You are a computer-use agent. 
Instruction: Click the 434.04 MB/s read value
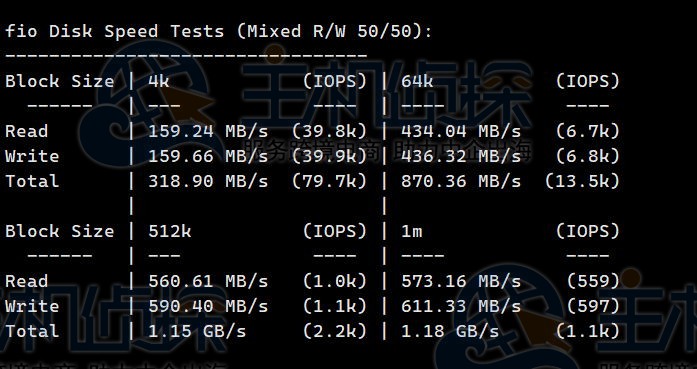click(461, 132)
